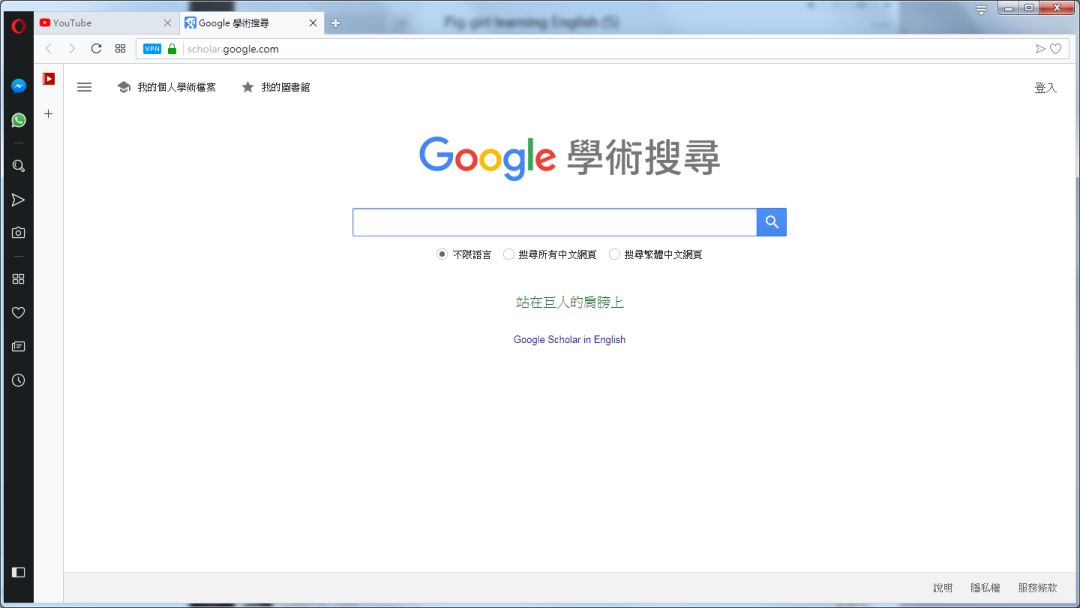This screenshot has width=1080, height=608.
Task: Open Speed Dial grid in sidebar
Action: click(x=19, y=279)
